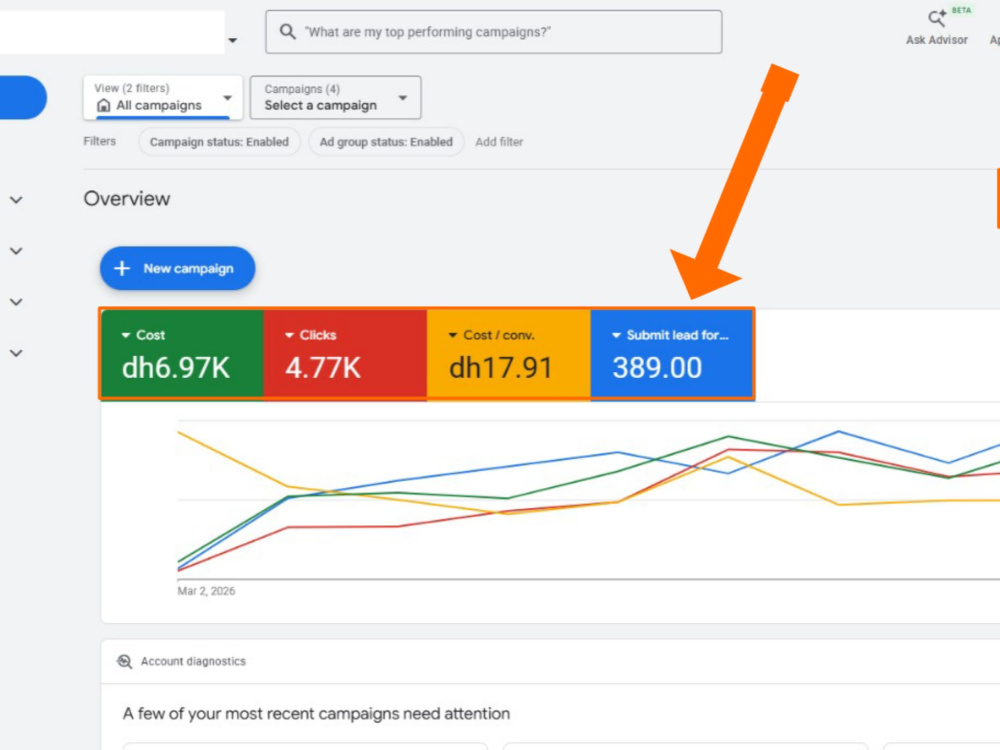This screenshot has height=750, width=1000.
Task: Open the Clicks metric dropdown arrow
Action: pyautogui.click(x=289, y=335)
